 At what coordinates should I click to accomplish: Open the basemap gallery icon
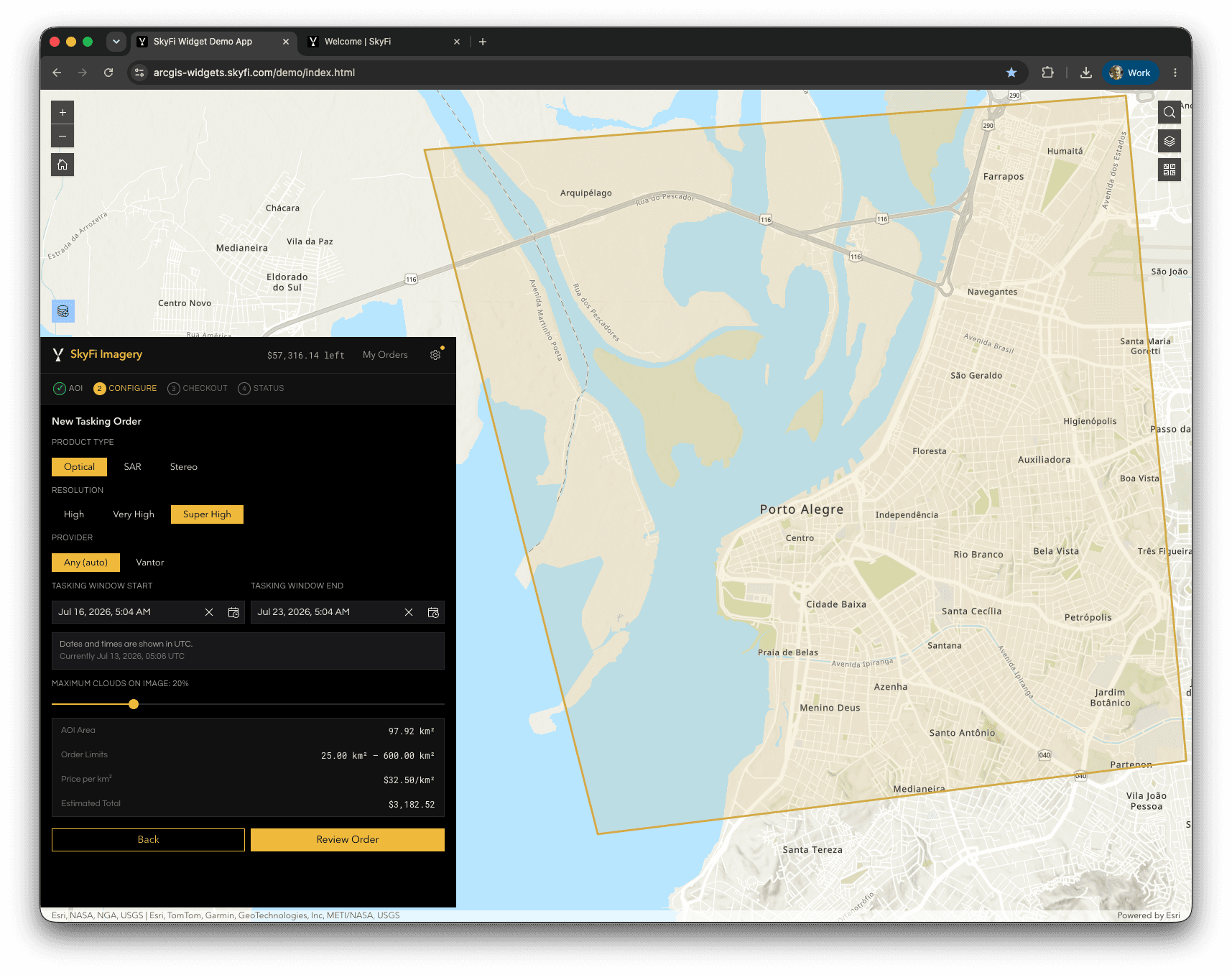pos(1170,170)
